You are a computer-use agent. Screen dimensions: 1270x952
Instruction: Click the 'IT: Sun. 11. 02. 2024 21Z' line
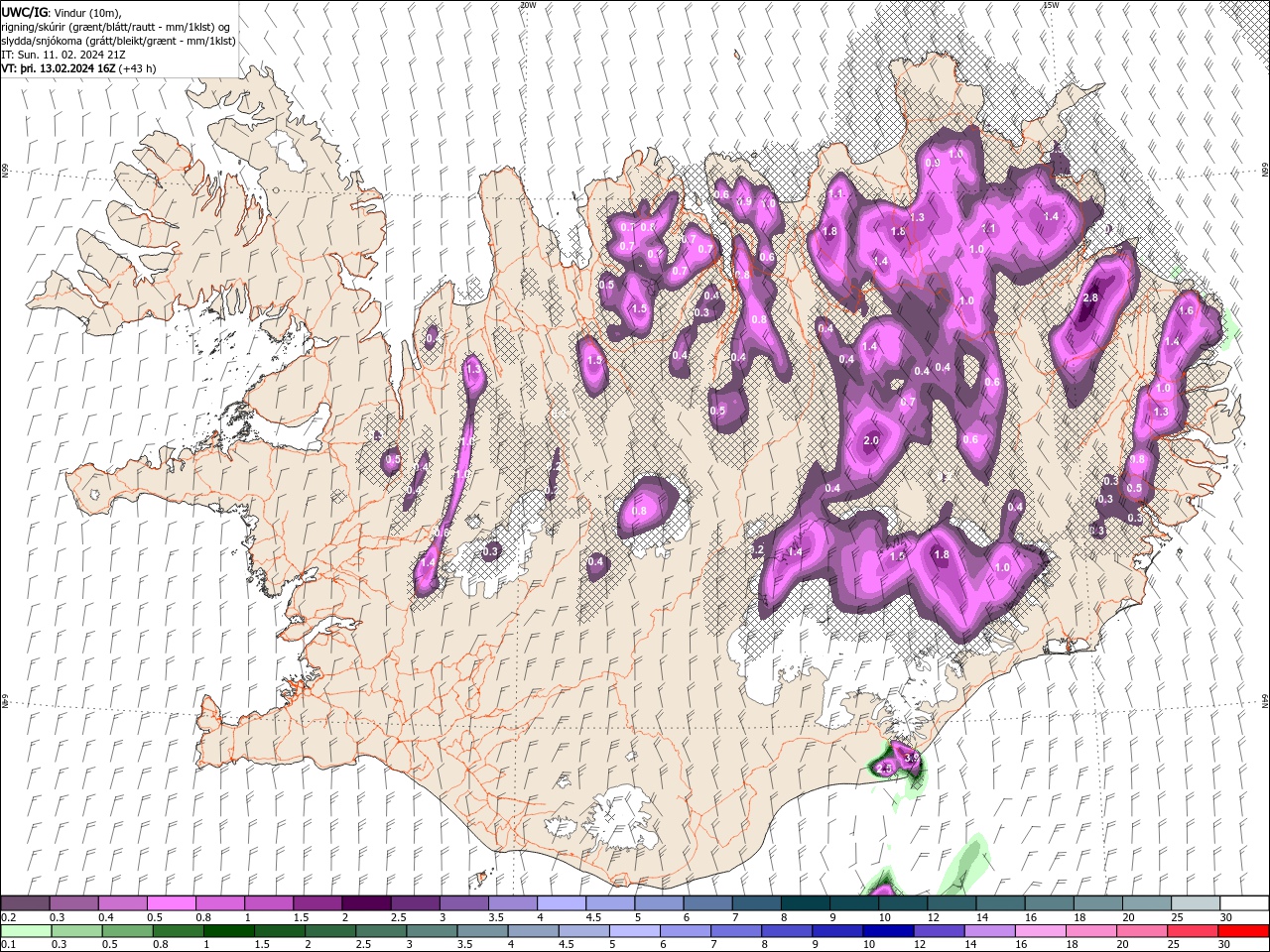[x=63, y=55]
